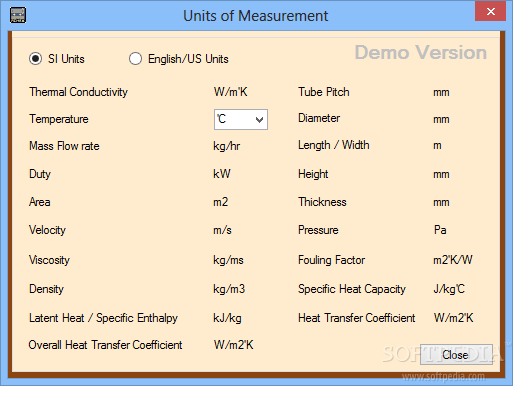This screenshot has height=395, width=525.
Task: Click the Tube Pitch label
Action: tap(324, 92)
